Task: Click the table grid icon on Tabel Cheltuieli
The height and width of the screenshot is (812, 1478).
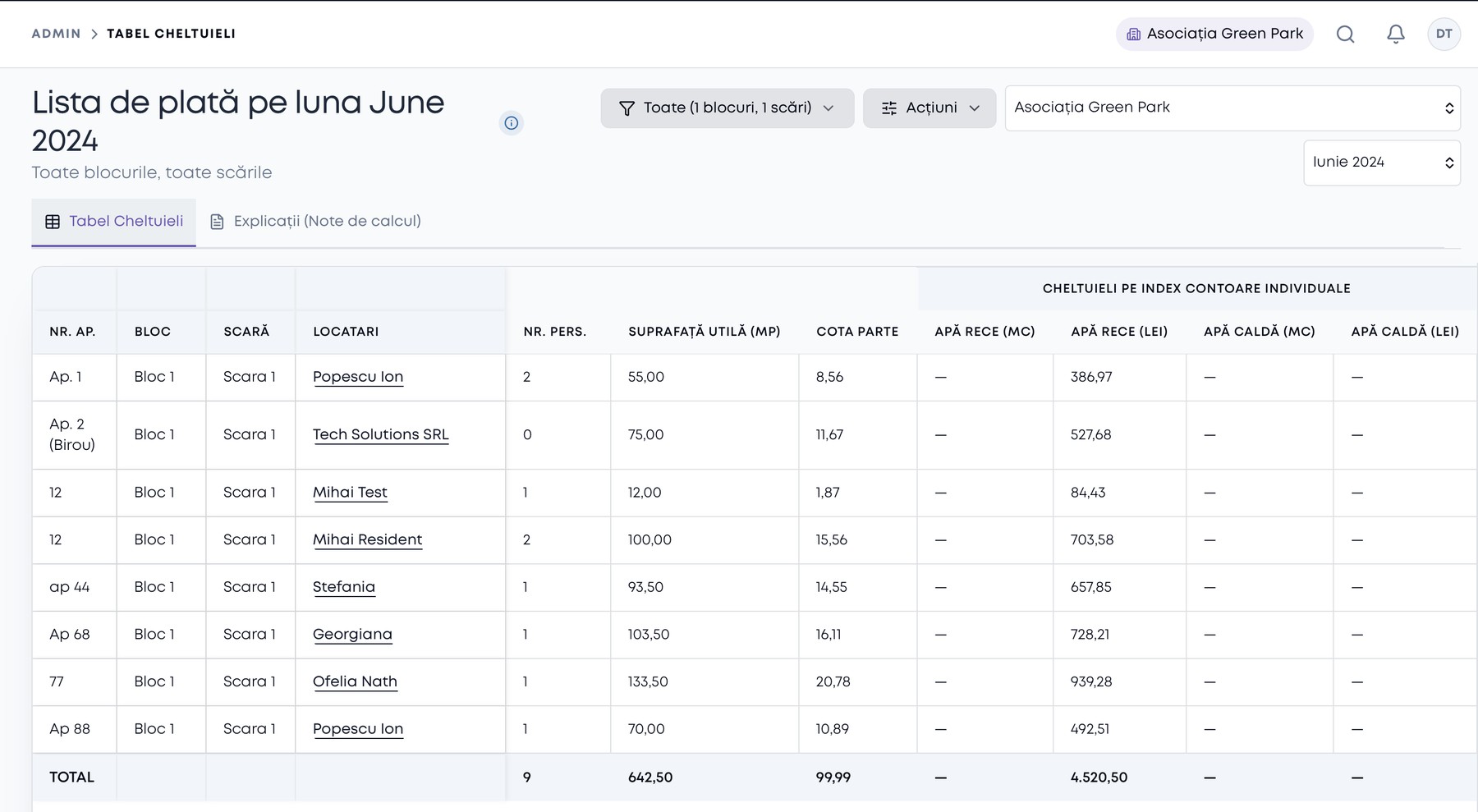Action: pyautogui.click(x=53, y=222)
